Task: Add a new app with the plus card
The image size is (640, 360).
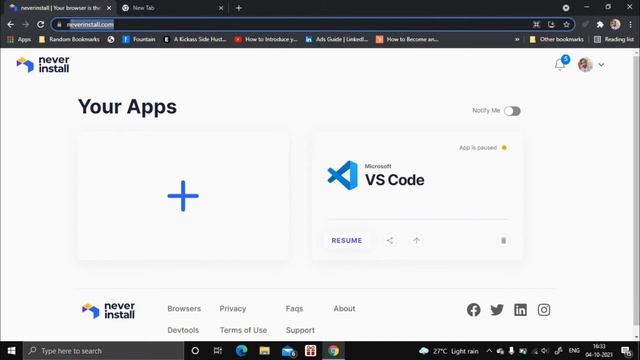Action: click(183, 196)
